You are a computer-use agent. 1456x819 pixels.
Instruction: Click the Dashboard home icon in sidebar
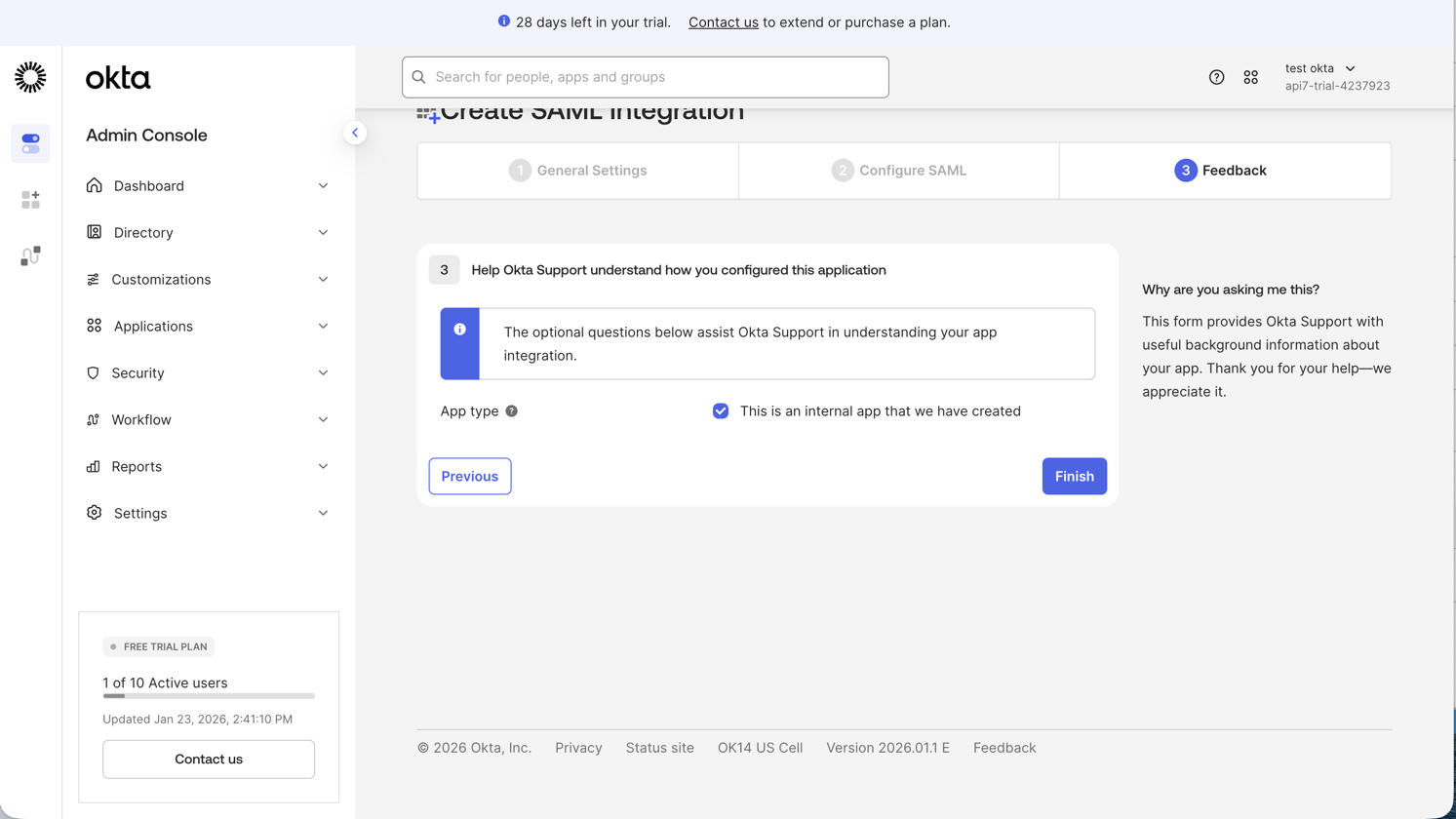94,185
